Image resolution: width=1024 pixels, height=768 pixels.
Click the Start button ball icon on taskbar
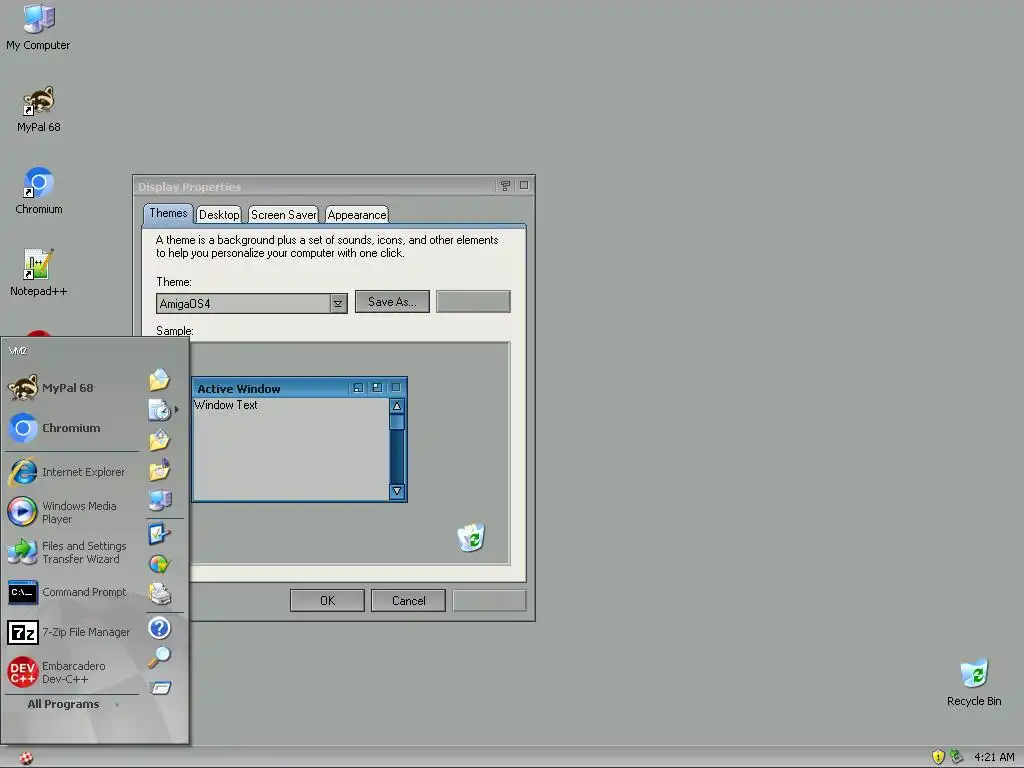click(x=26, y=758)
